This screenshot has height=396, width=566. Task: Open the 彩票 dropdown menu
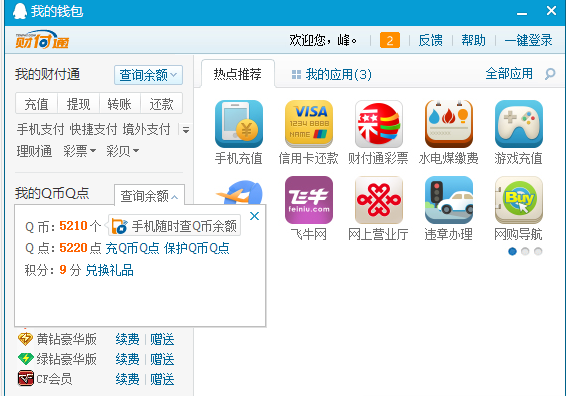(x=79, y=151)
